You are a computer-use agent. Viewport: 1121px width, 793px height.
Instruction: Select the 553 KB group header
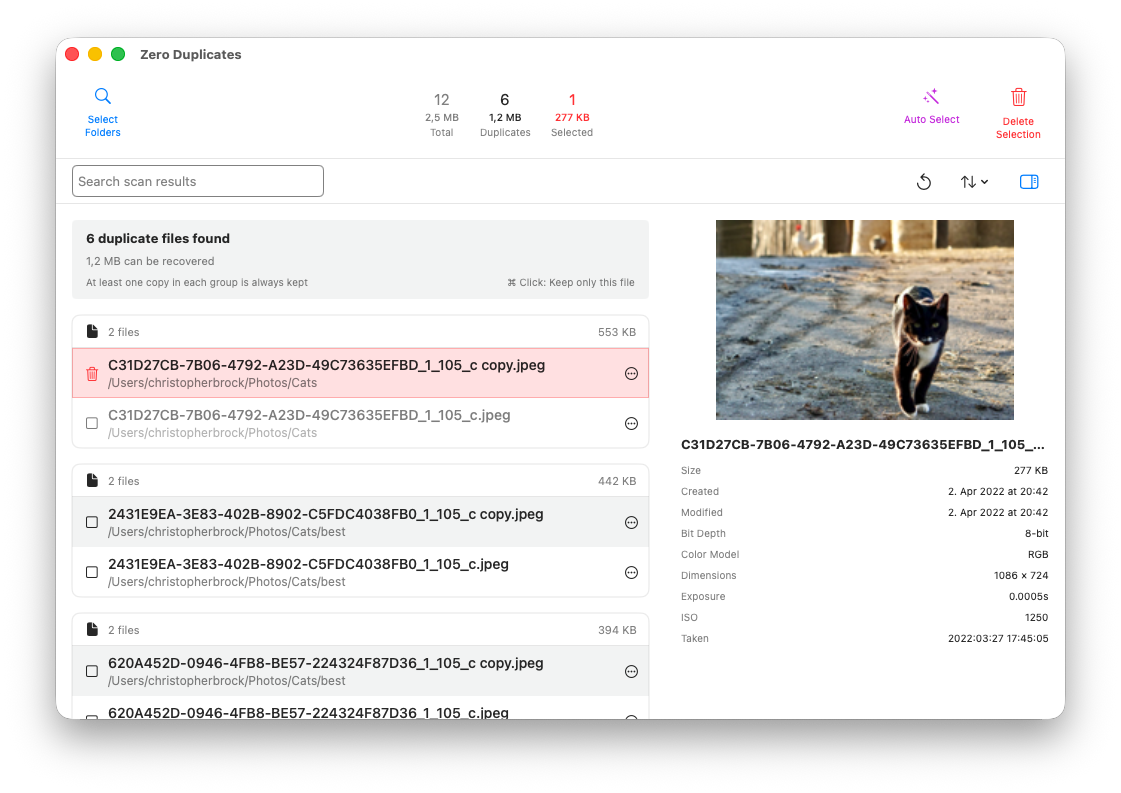(360, 332)
